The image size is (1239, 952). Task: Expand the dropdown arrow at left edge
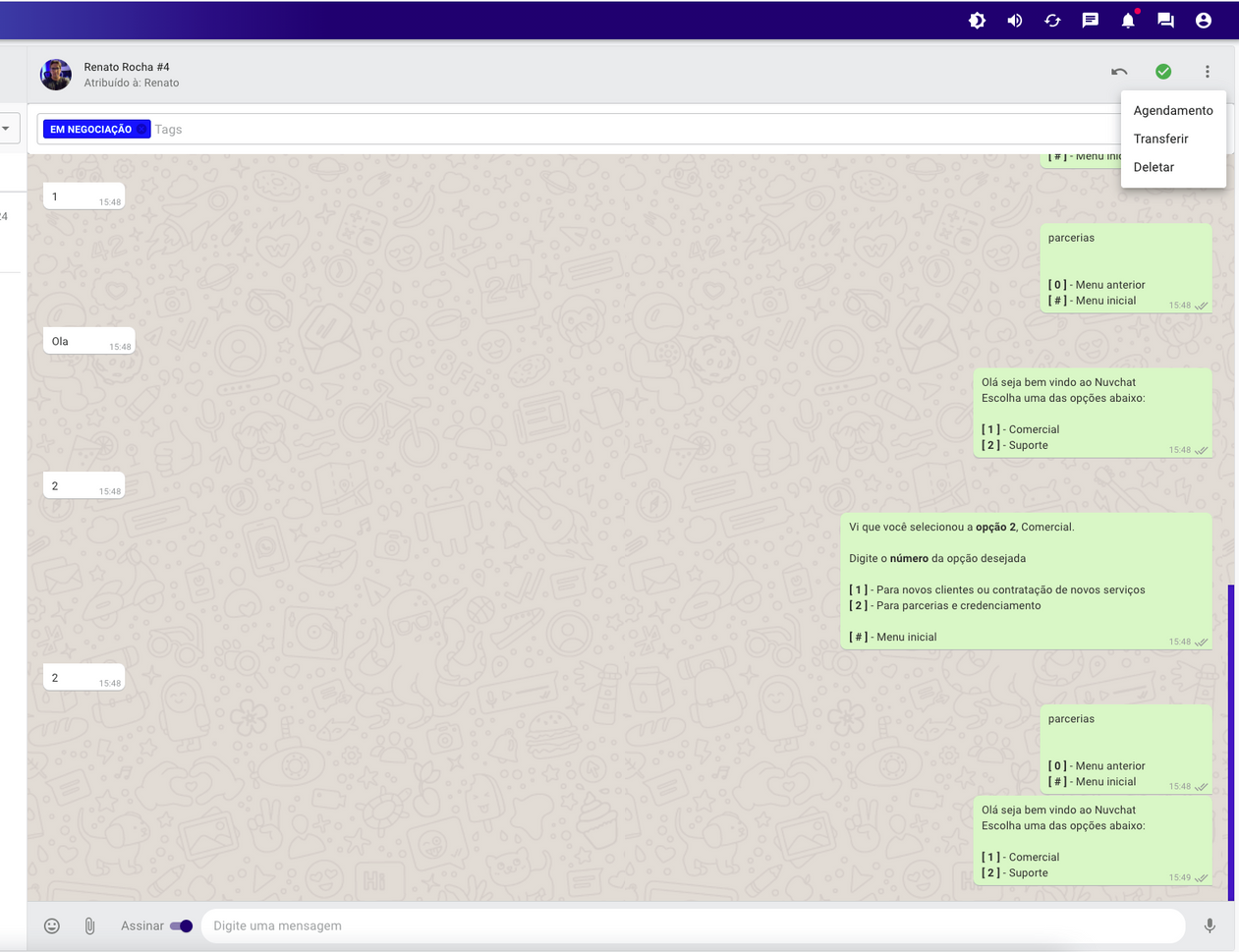pos(6,129)
